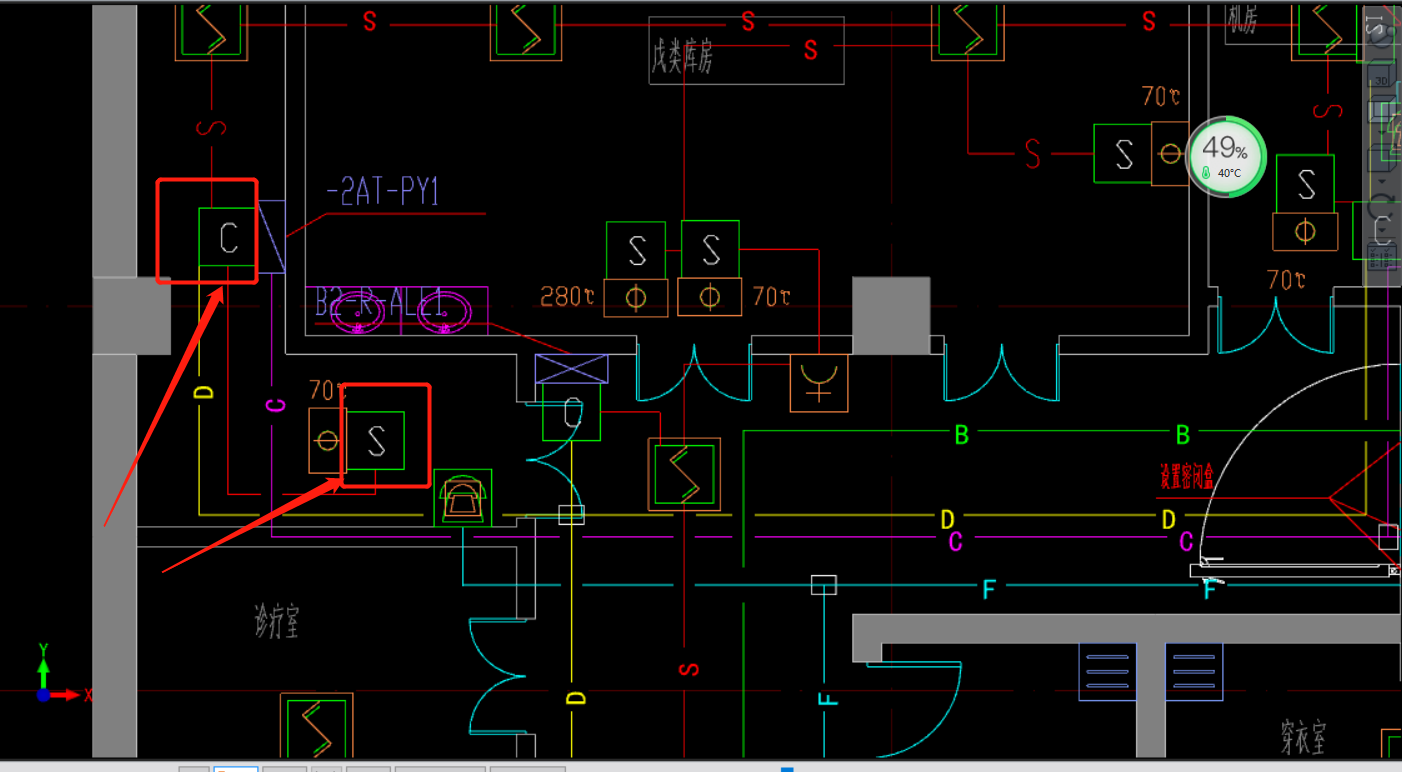Select the gray column block near trident symbol

pyautogui.click(x=891, y=315)
